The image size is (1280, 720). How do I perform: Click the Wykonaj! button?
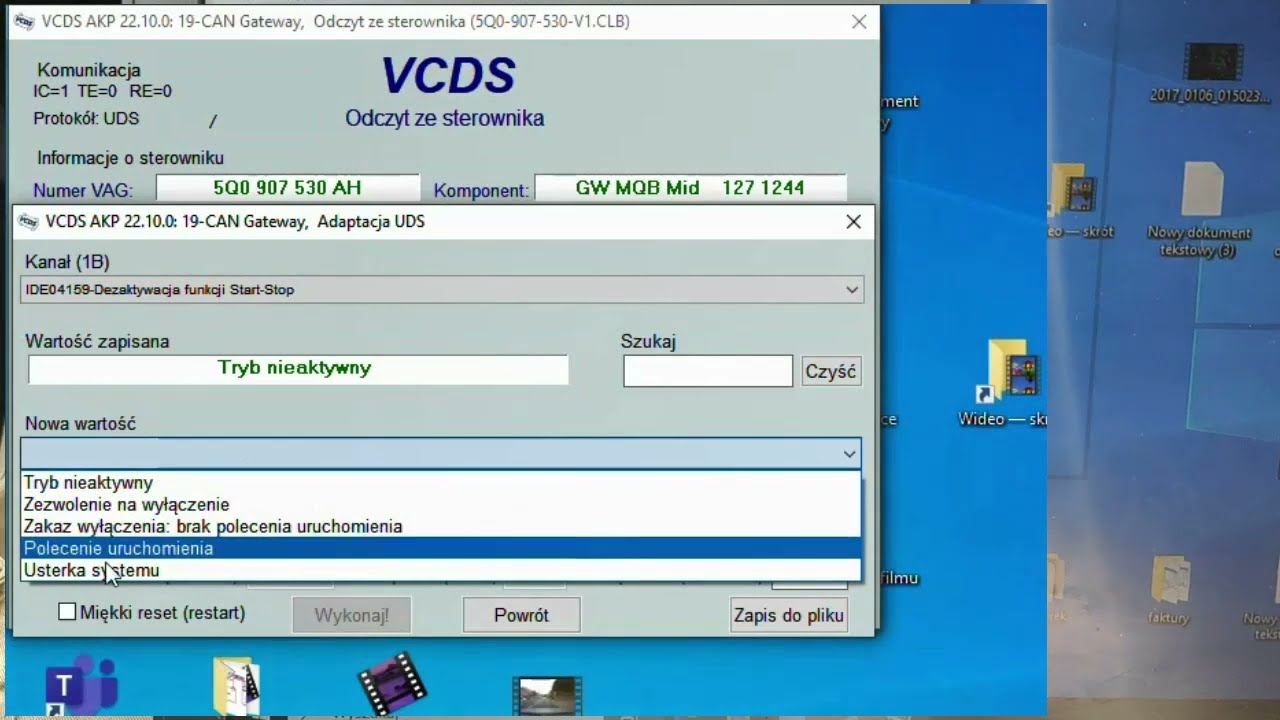coord(351,615)
